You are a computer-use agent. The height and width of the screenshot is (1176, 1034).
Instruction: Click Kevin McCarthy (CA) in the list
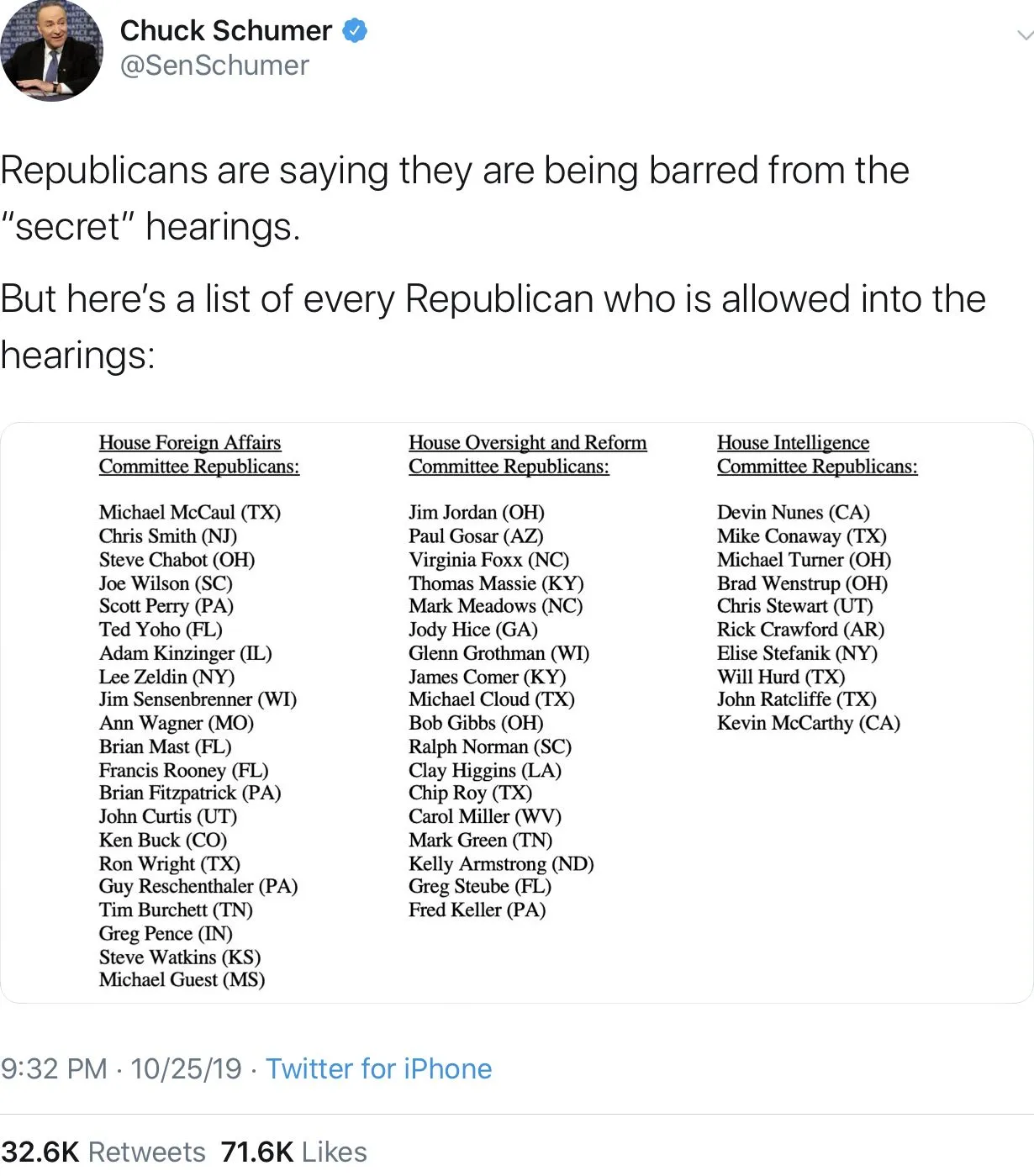coord(808,723)
